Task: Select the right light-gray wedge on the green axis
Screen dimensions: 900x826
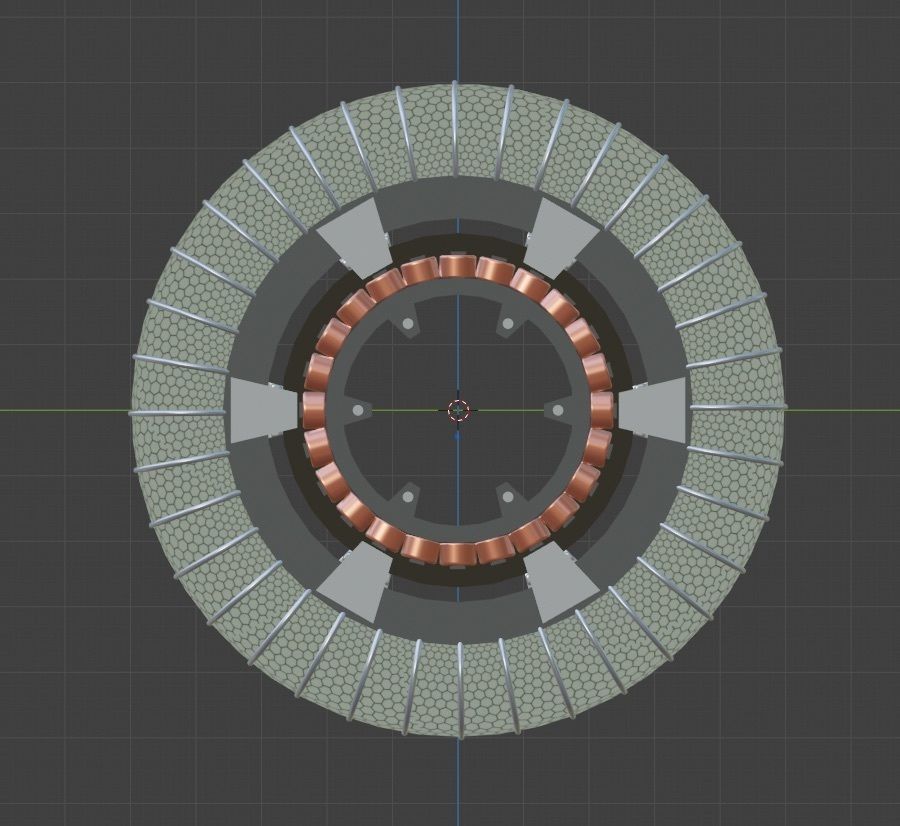Action: tap(652, 410)
